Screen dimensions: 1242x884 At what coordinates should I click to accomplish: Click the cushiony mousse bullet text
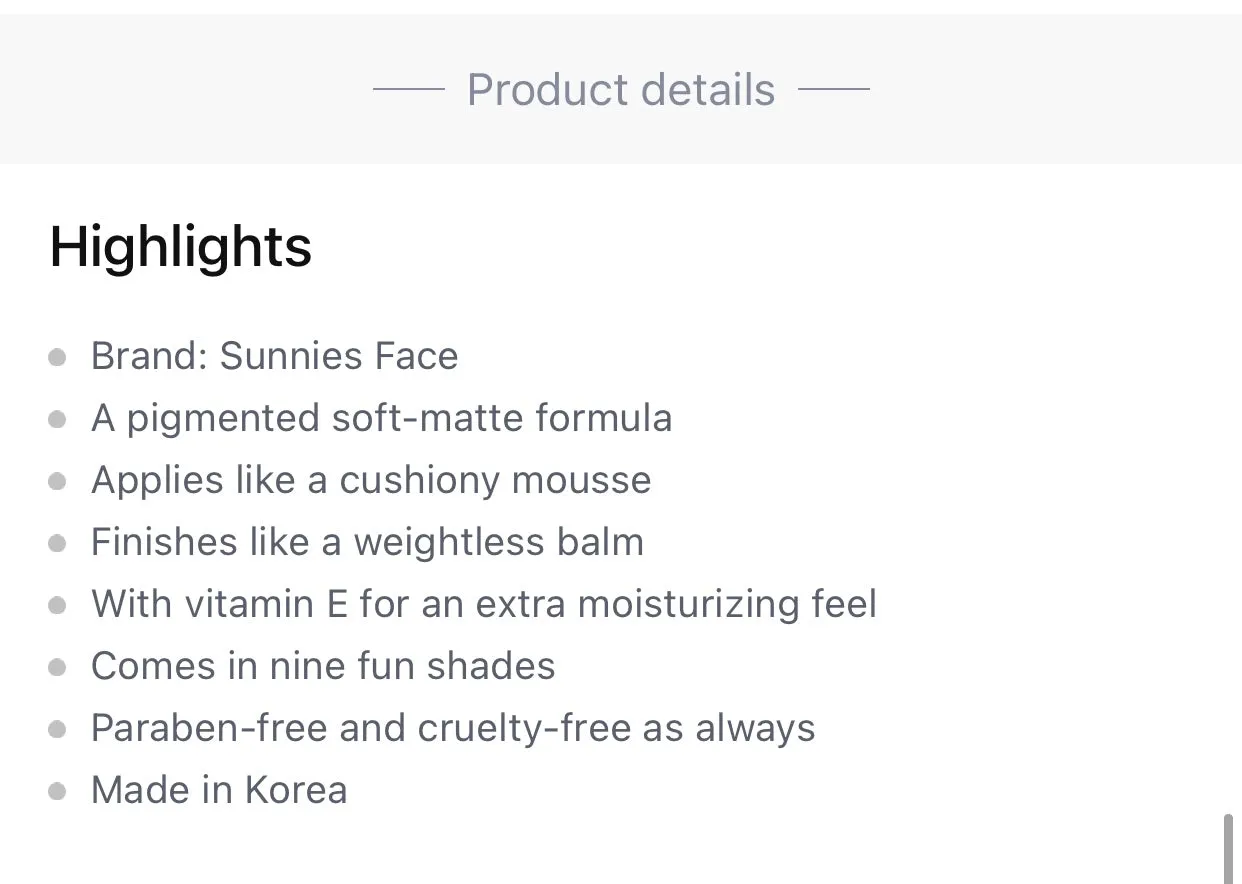[371, 480]
